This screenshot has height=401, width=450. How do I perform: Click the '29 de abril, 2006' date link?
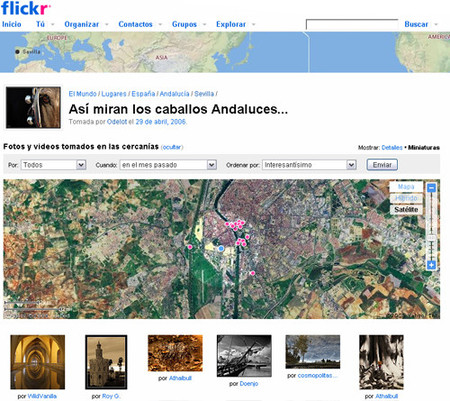tap(160, 122)
